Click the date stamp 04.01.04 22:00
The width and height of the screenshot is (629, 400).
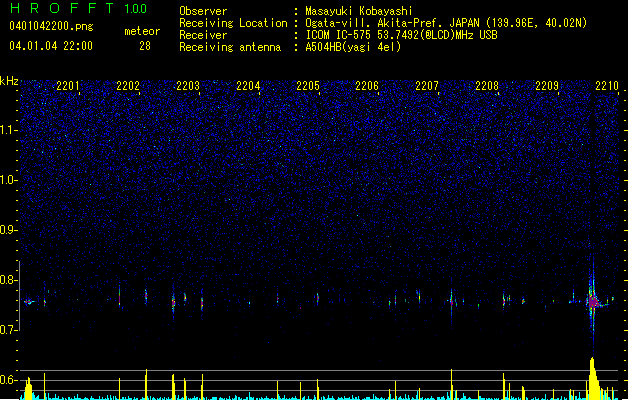[x=51, y=46]
